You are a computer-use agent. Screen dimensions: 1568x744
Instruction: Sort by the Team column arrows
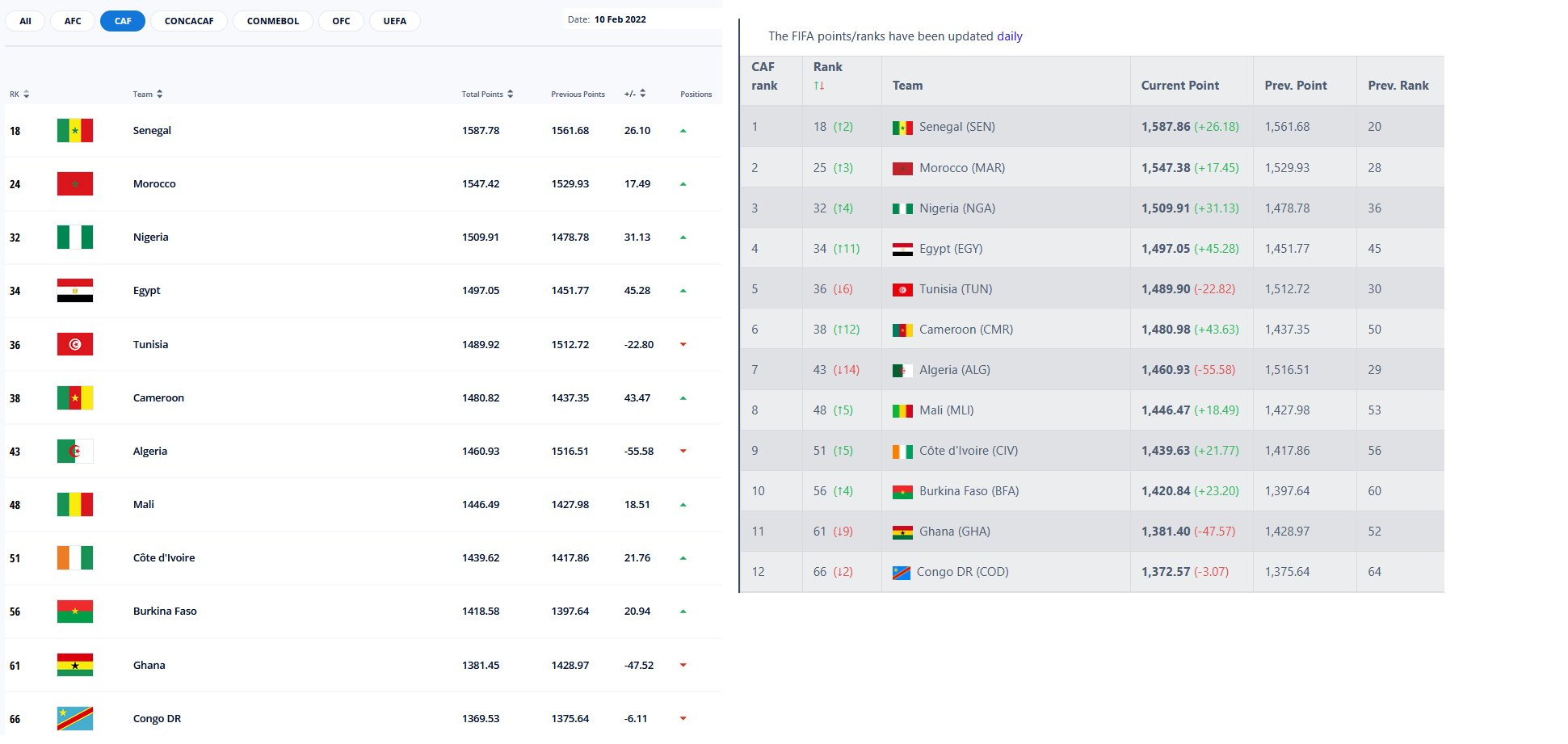(x=160, y=95)
